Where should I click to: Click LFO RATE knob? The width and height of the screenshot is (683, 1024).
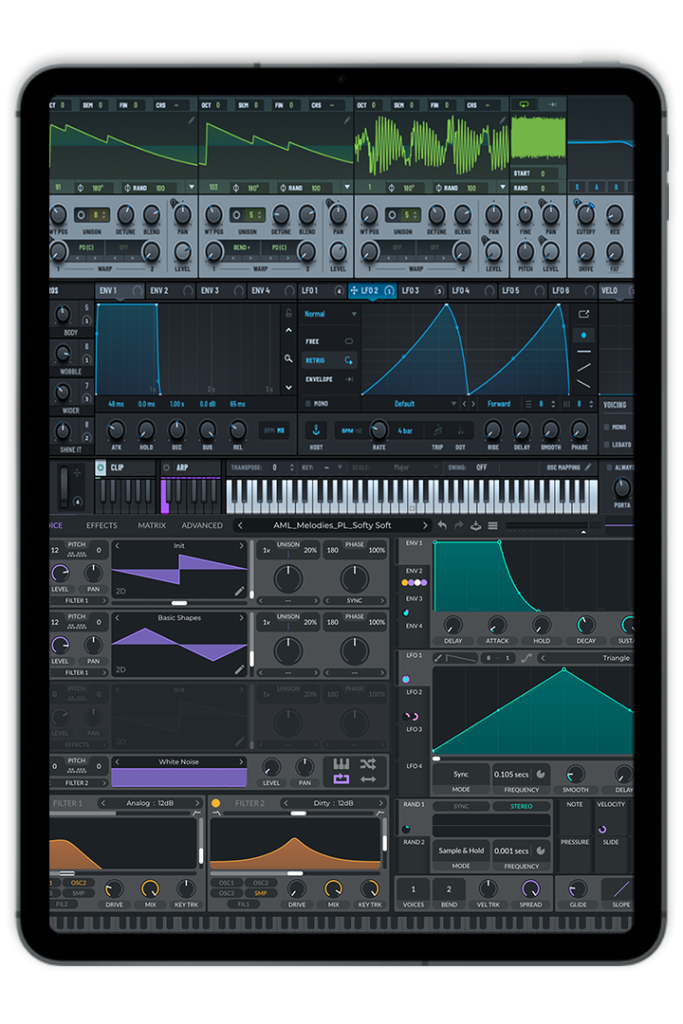tap(379, 430)
